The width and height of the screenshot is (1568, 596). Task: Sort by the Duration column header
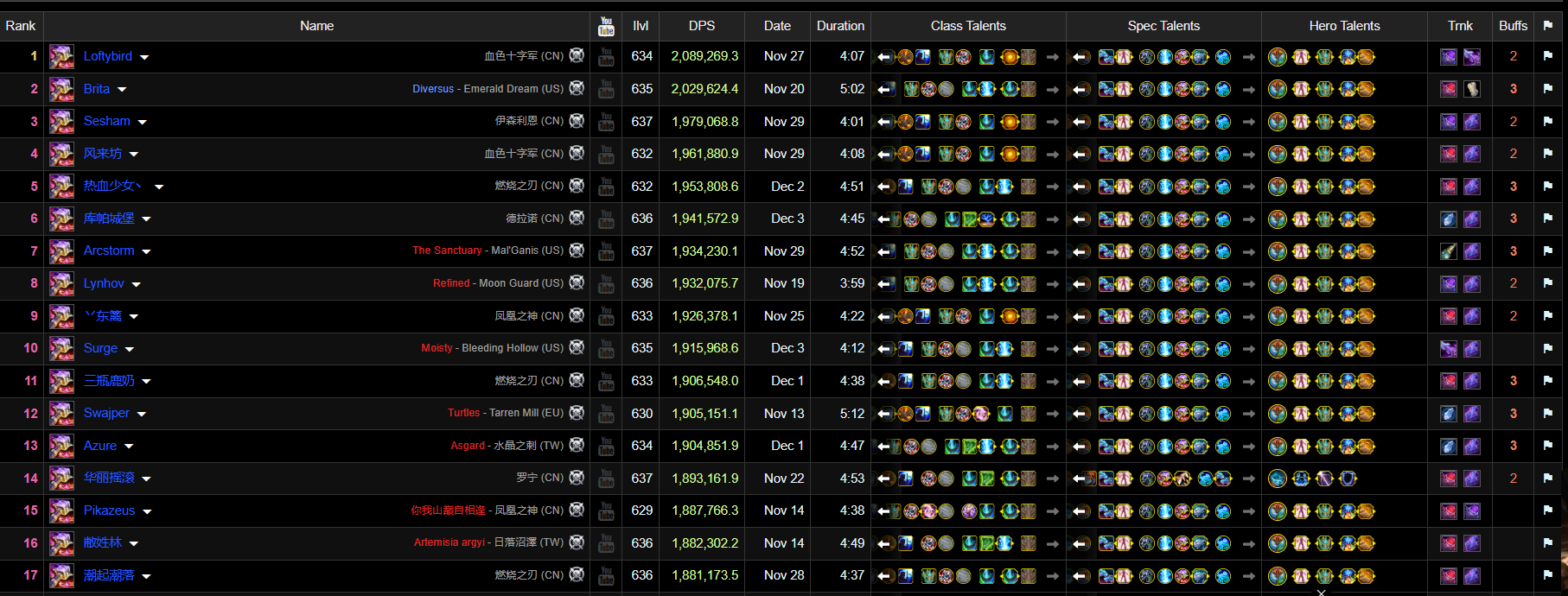pos(839,26)
